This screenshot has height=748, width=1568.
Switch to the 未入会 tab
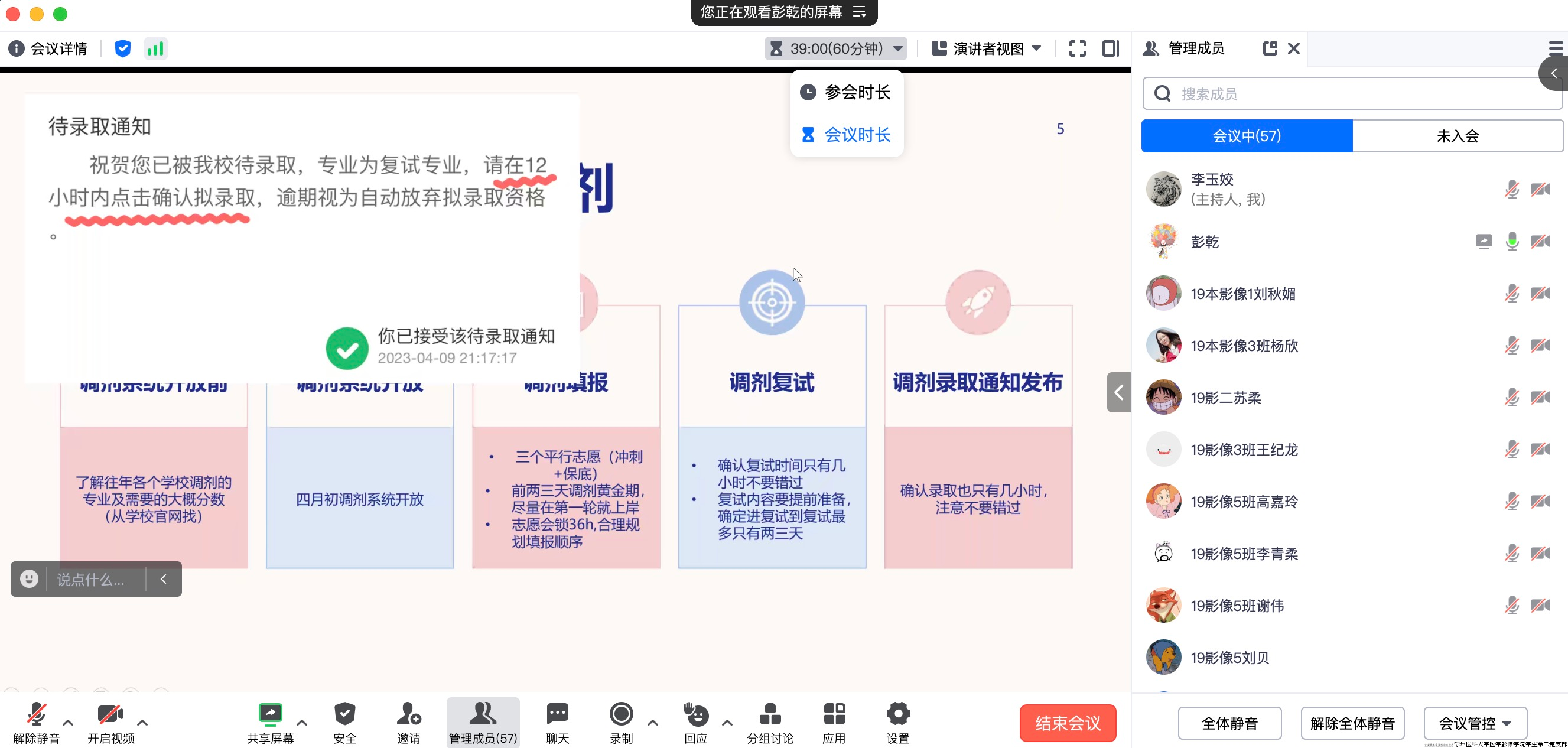[x=1457, y=136]
